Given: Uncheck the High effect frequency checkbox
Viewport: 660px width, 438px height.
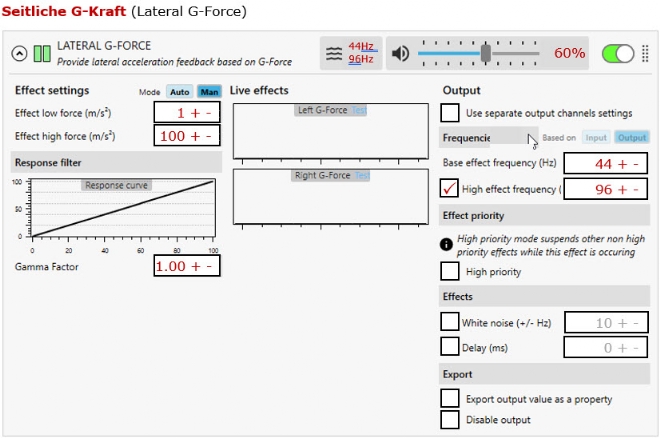Looking at the screenshot, I should 451,188.
